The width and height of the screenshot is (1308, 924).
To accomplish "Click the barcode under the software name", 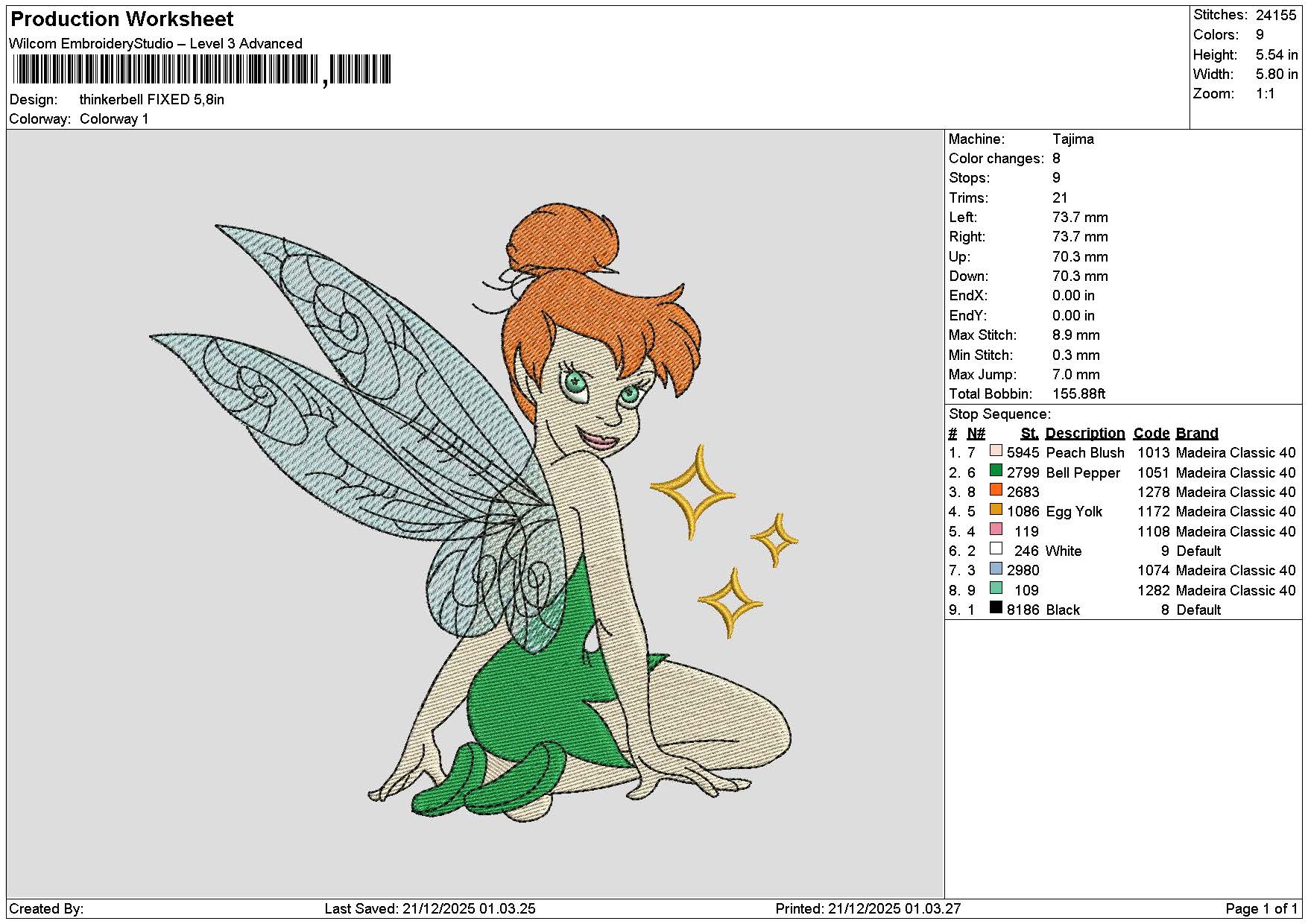I will pos(201,69).
